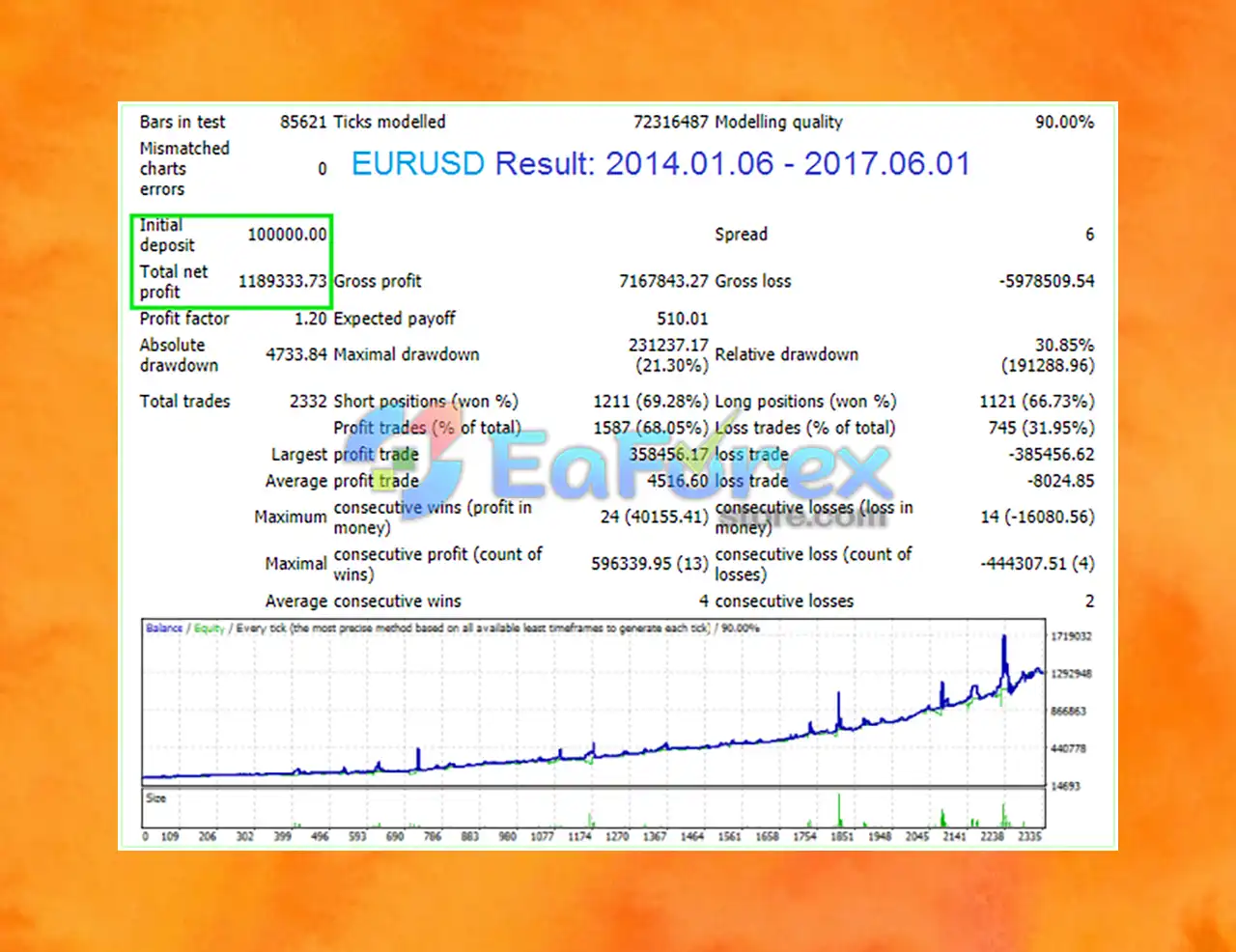The width and height of the screenshot is (1236, 952).
Task: Click the EURUSD Result date range heading
Action: [x=661, y=164]
